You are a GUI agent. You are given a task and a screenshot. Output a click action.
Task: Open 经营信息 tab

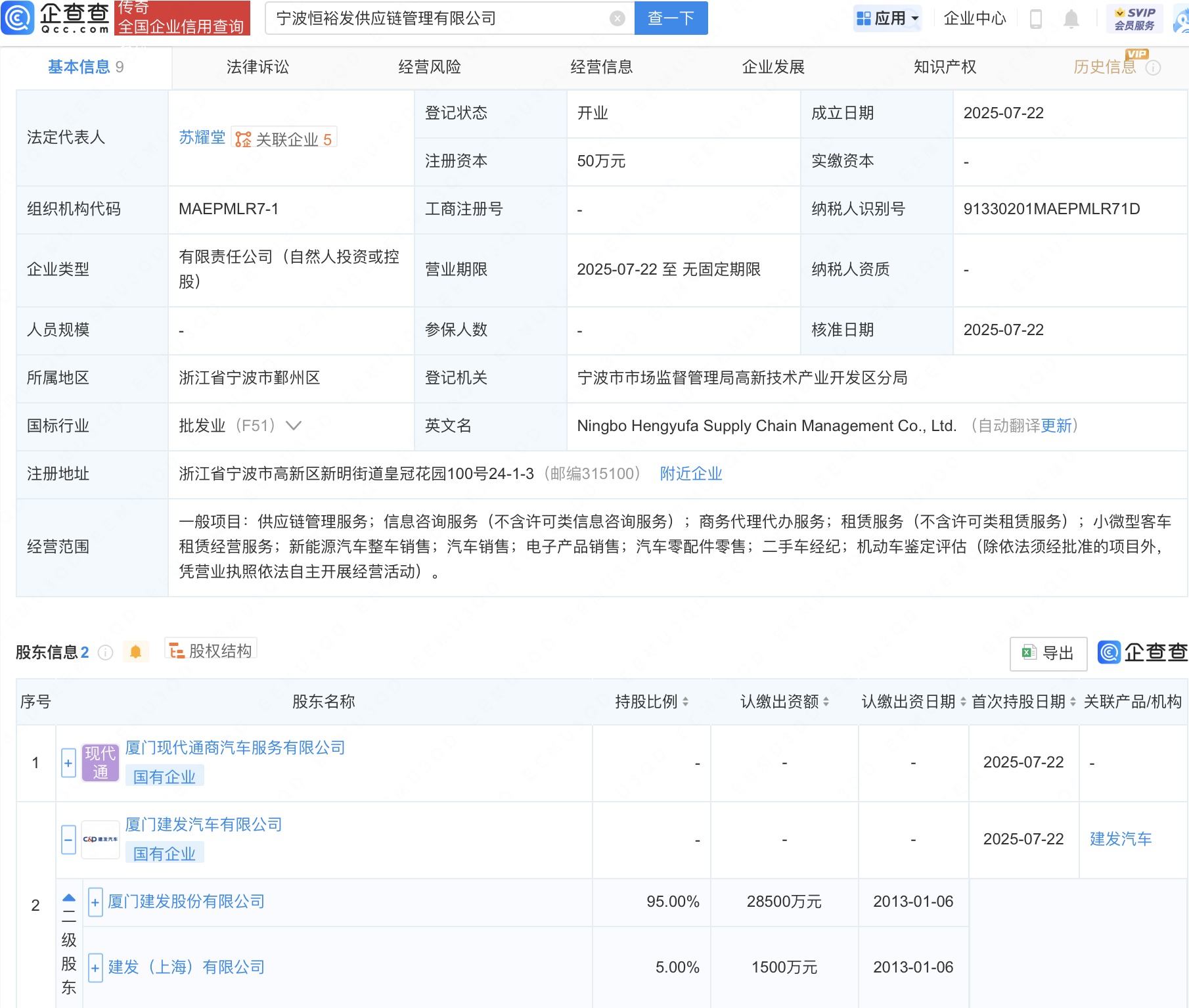pyautogui.click(x=601, y=67)
